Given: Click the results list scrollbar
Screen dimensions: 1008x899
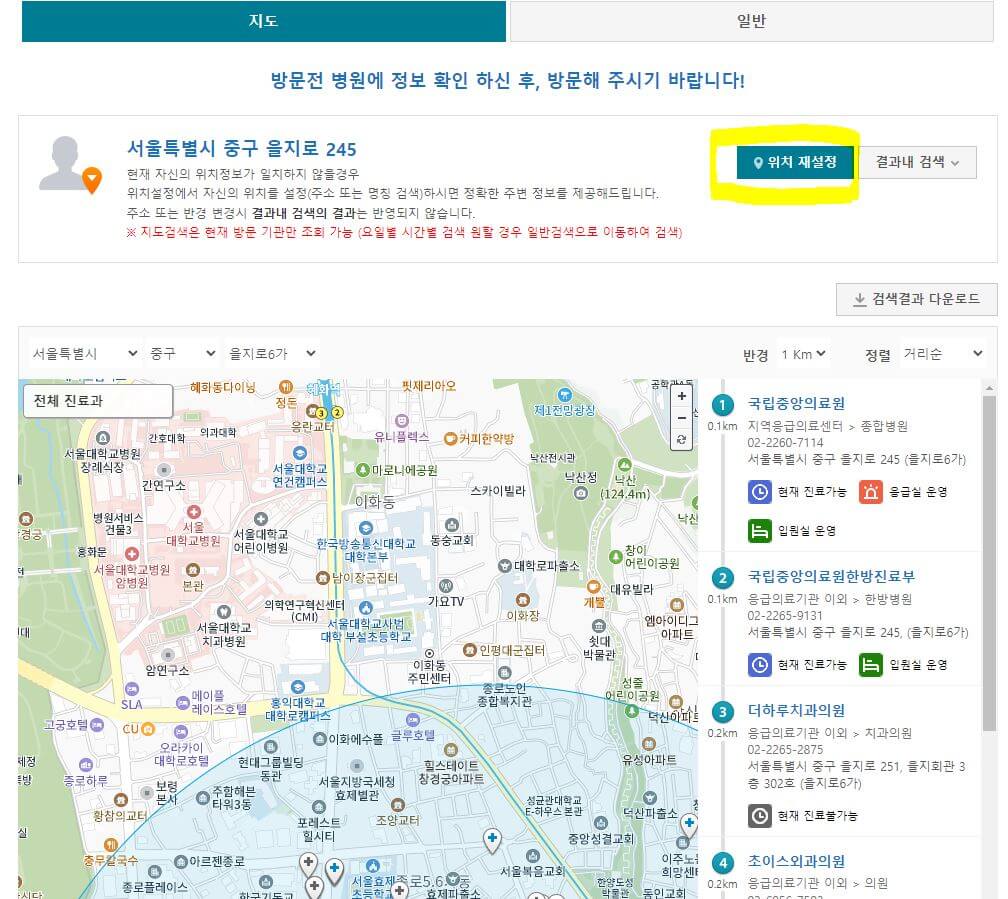Looking at the screenshot, I should click(989, 563).
